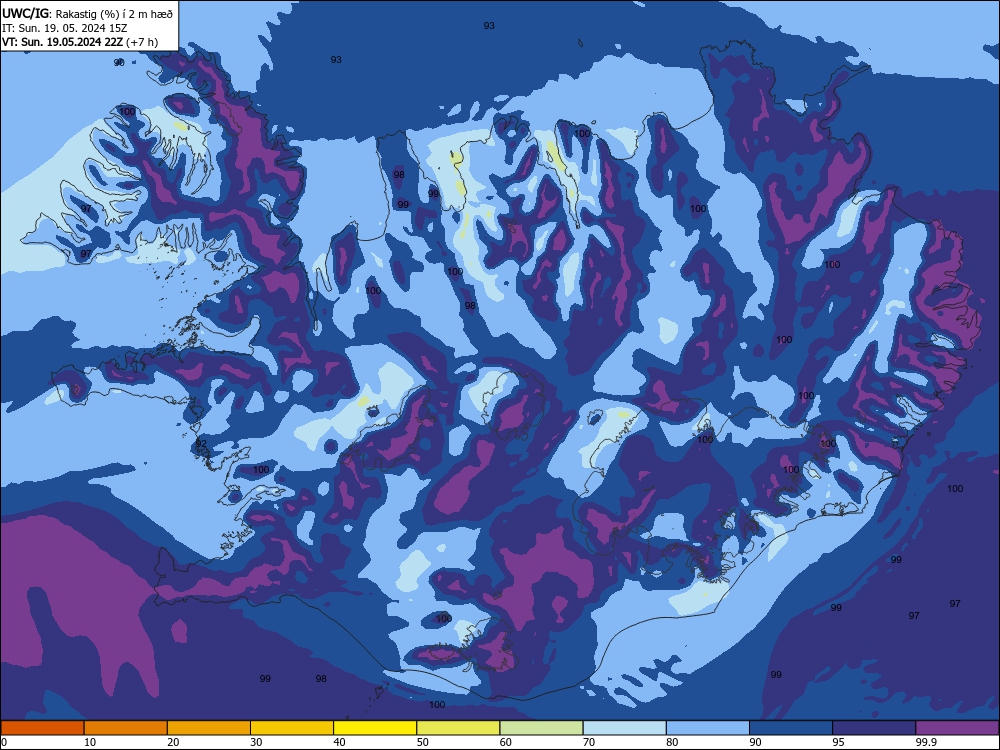Select the purple above-99.9 legend swatch

click(957, 728)
